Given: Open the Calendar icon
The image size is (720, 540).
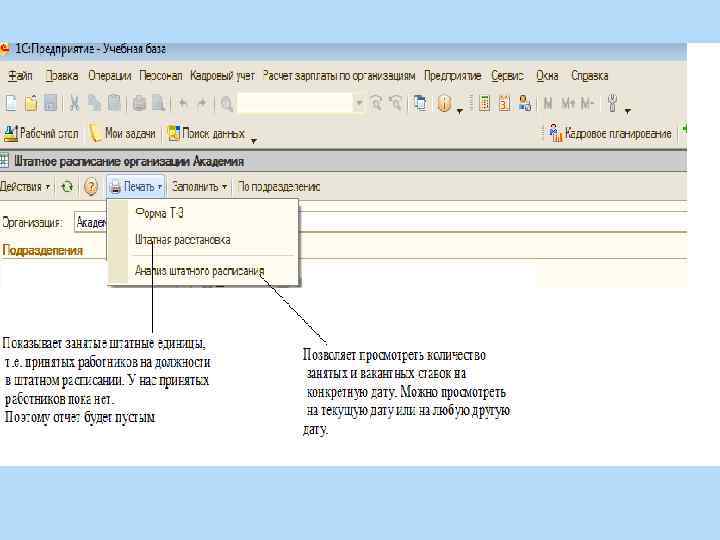Looking at the screenshot, I should 504,103.
